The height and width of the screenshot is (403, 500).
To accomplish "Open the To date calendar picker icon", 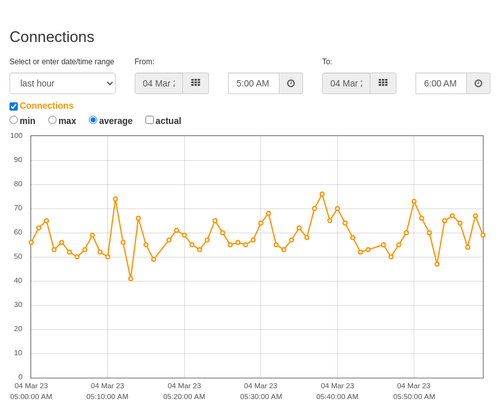I will [383, 83].
